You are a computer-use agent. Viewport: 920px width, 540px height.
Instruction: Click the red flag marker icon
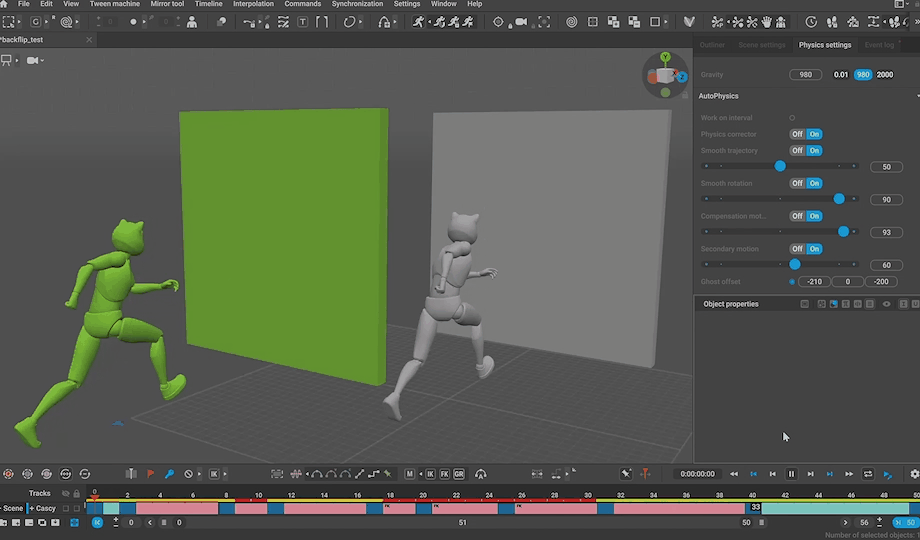151,474
